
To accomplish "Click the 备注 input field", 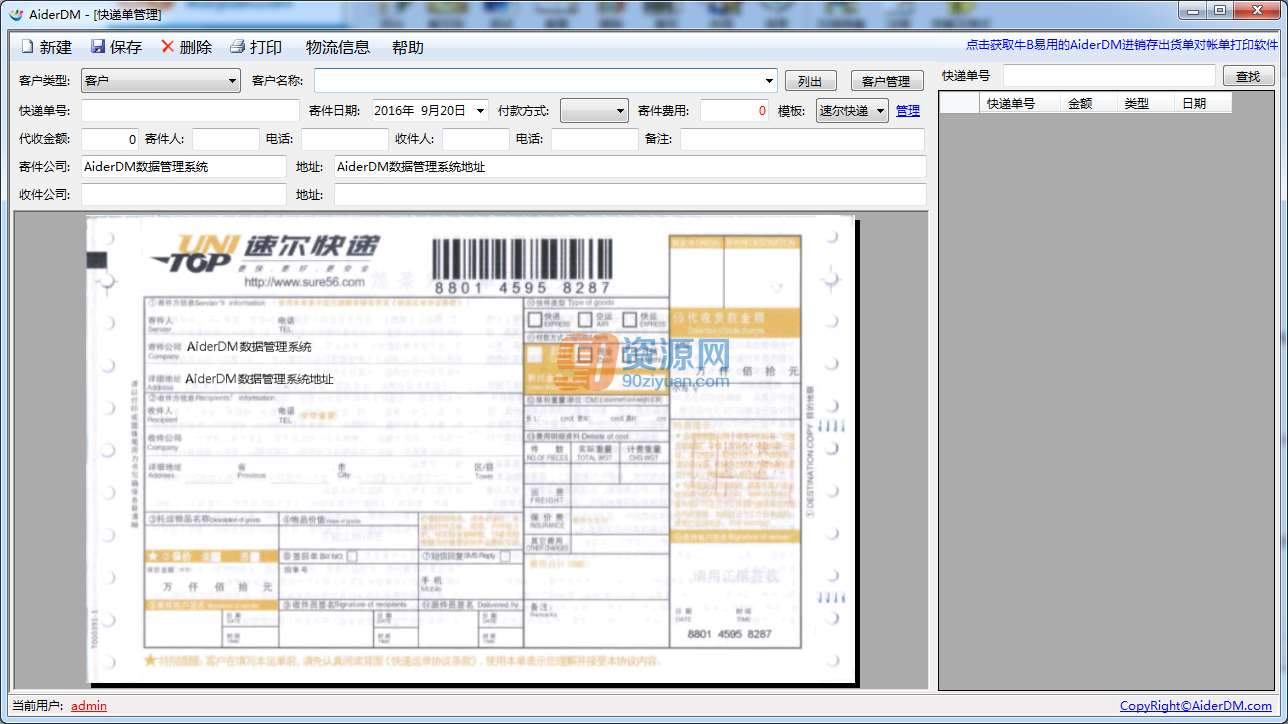I will click(x=802, y=139).
